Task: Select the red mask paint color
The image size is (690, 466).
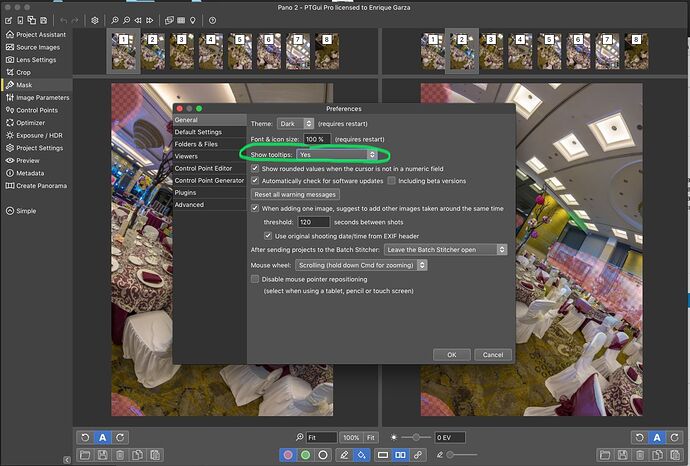Action: (289, 455)
